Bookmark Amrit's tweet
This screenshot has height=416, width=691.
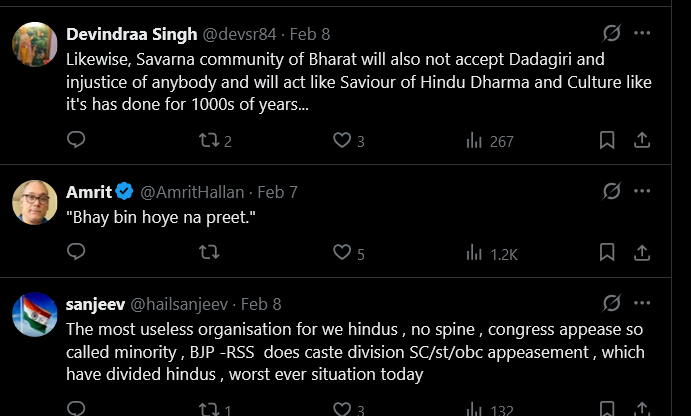607,253
